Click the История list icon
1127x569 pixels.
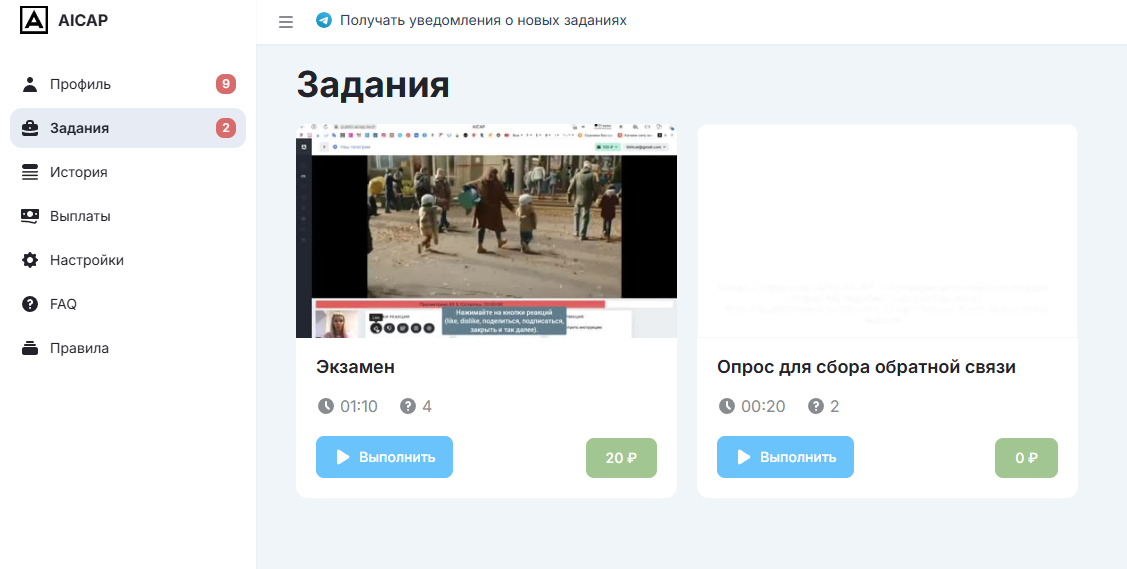click(x=29, y=172)
